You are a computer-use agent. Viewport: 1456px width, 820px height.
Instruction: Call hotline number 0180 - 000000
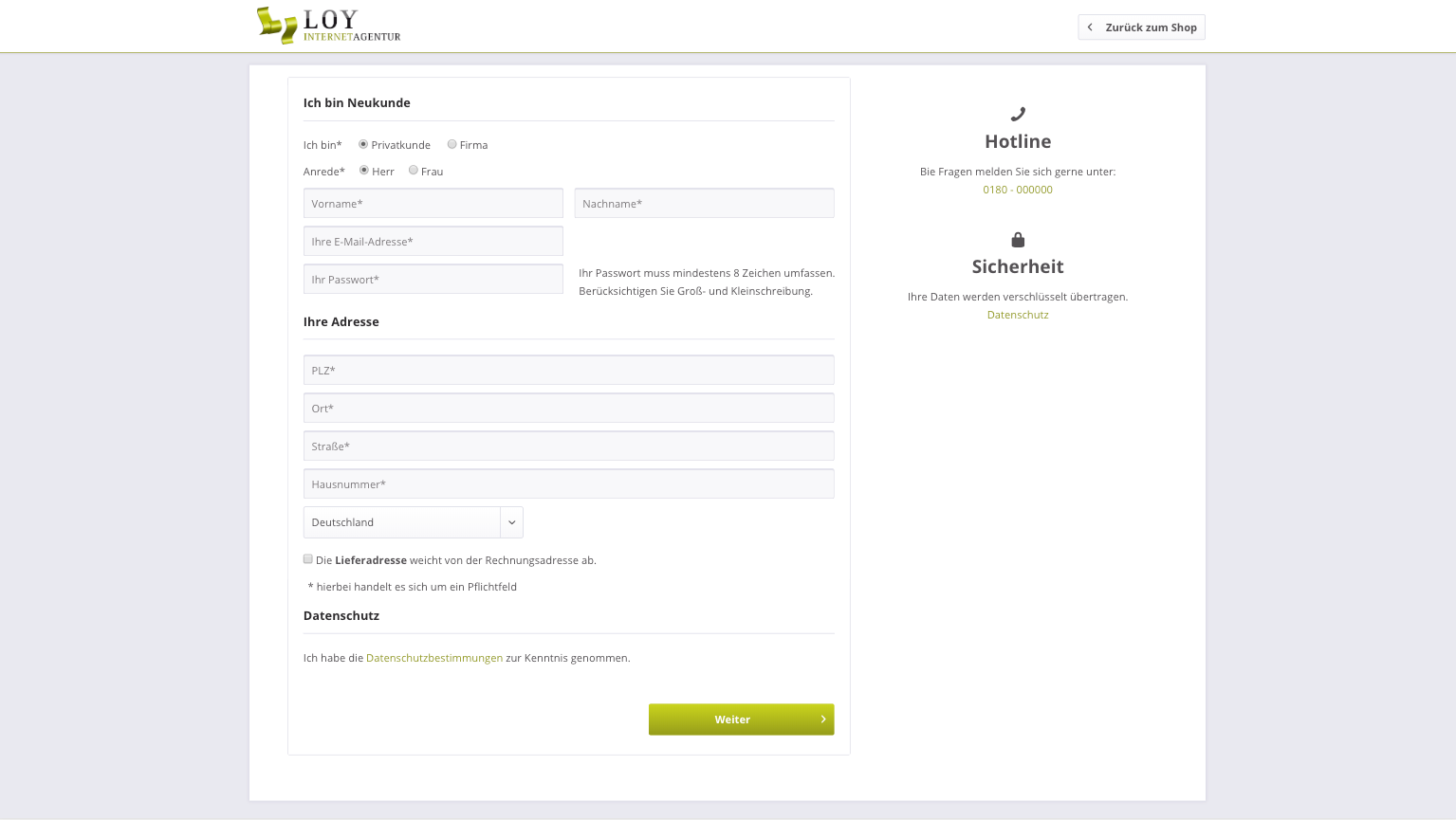(x=1018, y=190)
